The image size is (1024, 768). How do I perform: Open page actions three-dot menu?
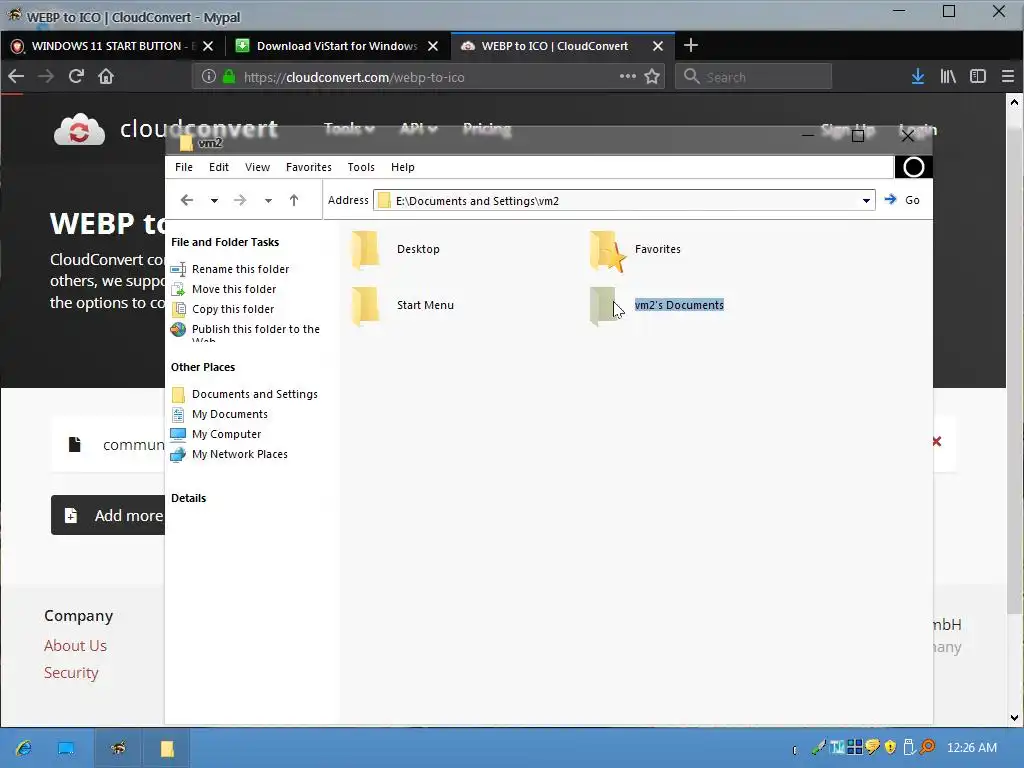[628, 76]
